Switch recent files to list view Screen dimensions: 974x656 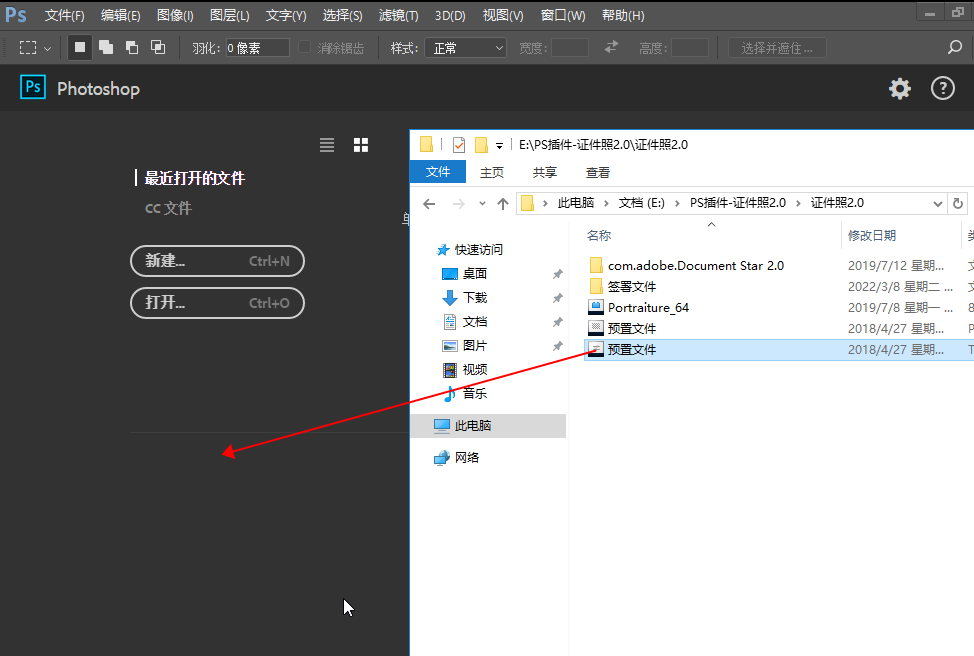pos(327,145)
